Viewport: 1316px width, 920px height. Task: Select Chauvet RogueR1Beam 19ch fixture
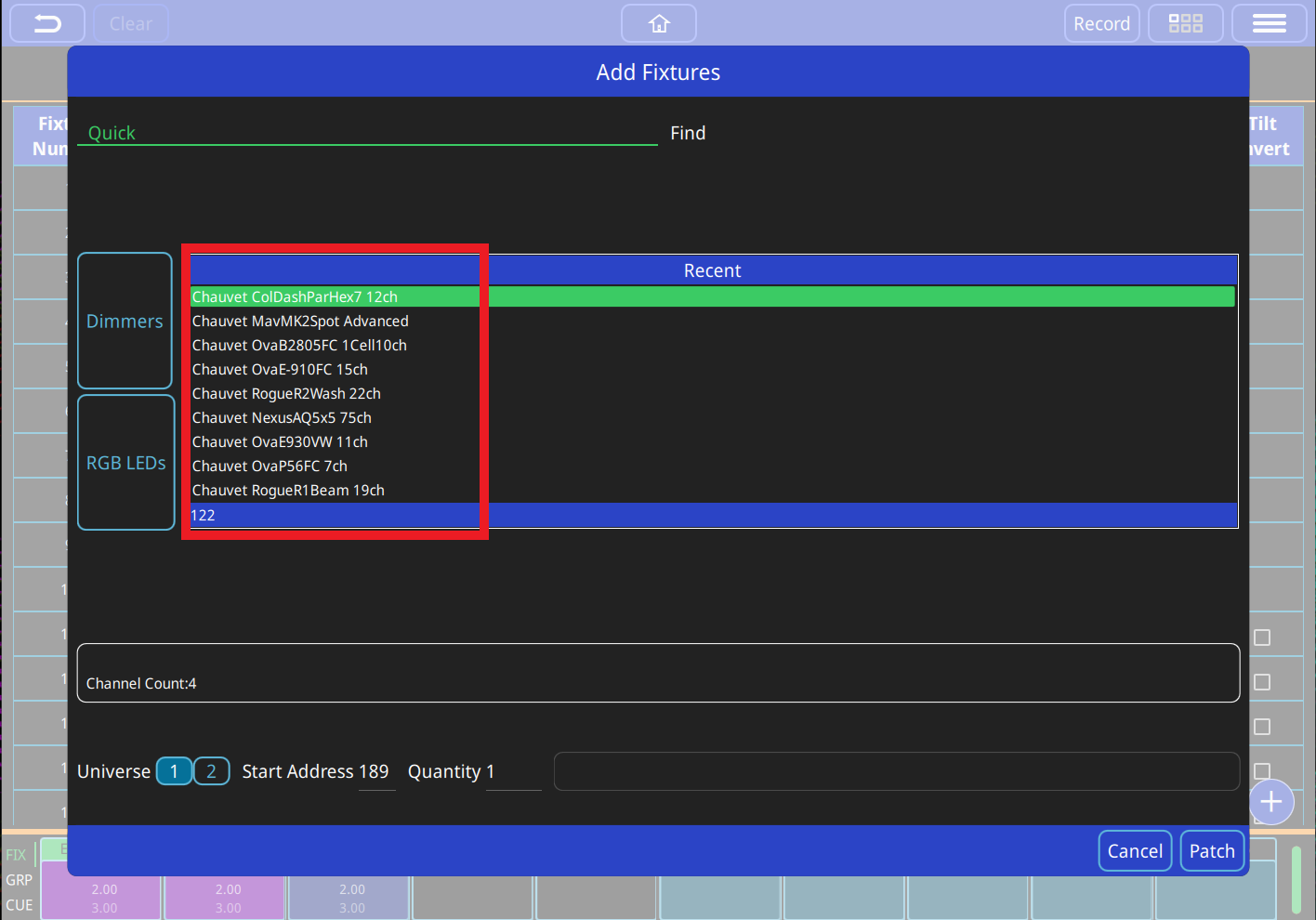tap(288, 491)
